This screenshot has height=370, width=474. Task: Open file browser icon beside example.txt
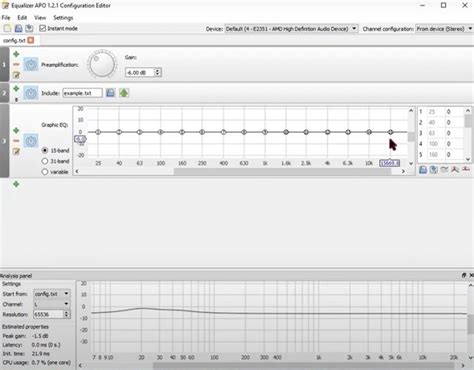110,93
